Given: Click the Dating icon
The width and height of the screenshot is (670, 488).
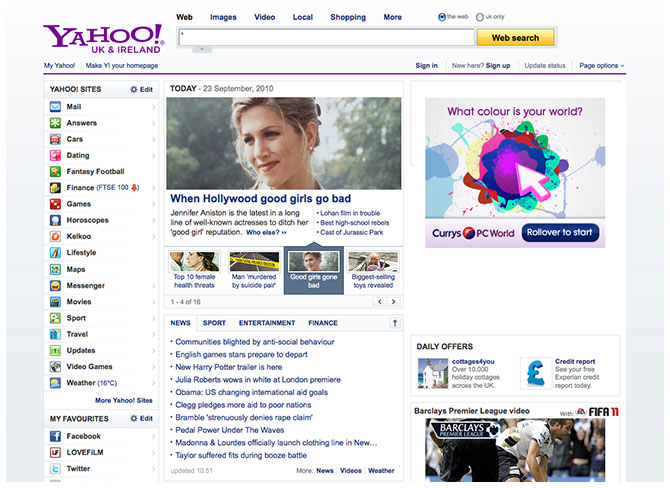Looking at the screenshot, I should 55,155.
